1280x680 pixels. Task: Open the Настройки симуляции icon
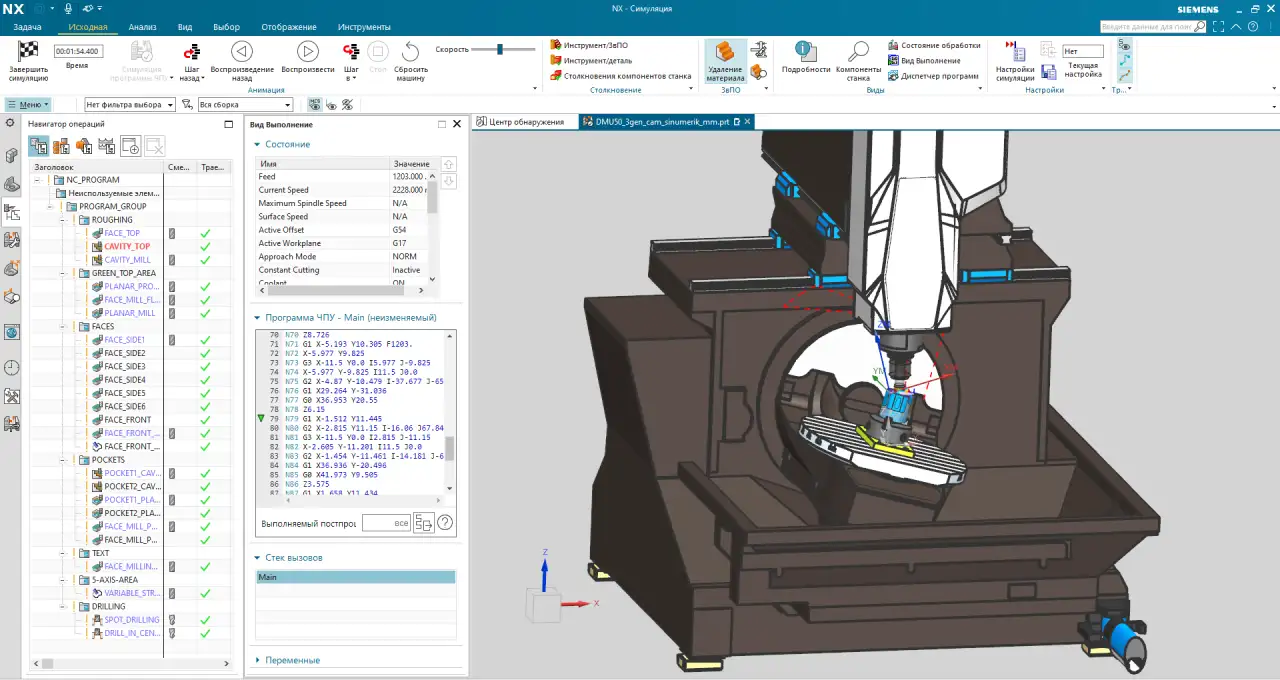(x=1015, y=51)
